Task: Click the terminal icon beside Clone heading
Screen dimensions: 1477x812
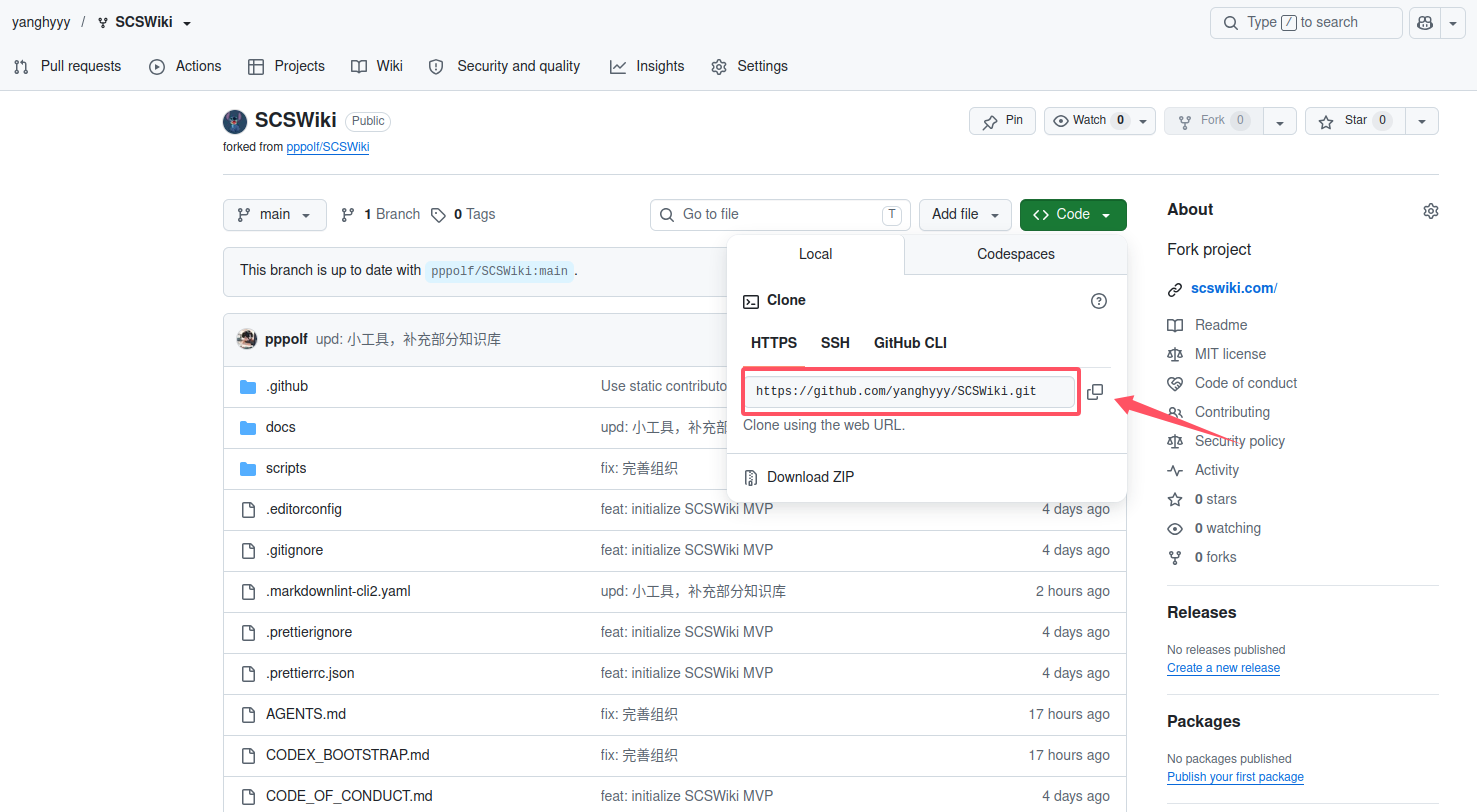Action: click(751, 301)
